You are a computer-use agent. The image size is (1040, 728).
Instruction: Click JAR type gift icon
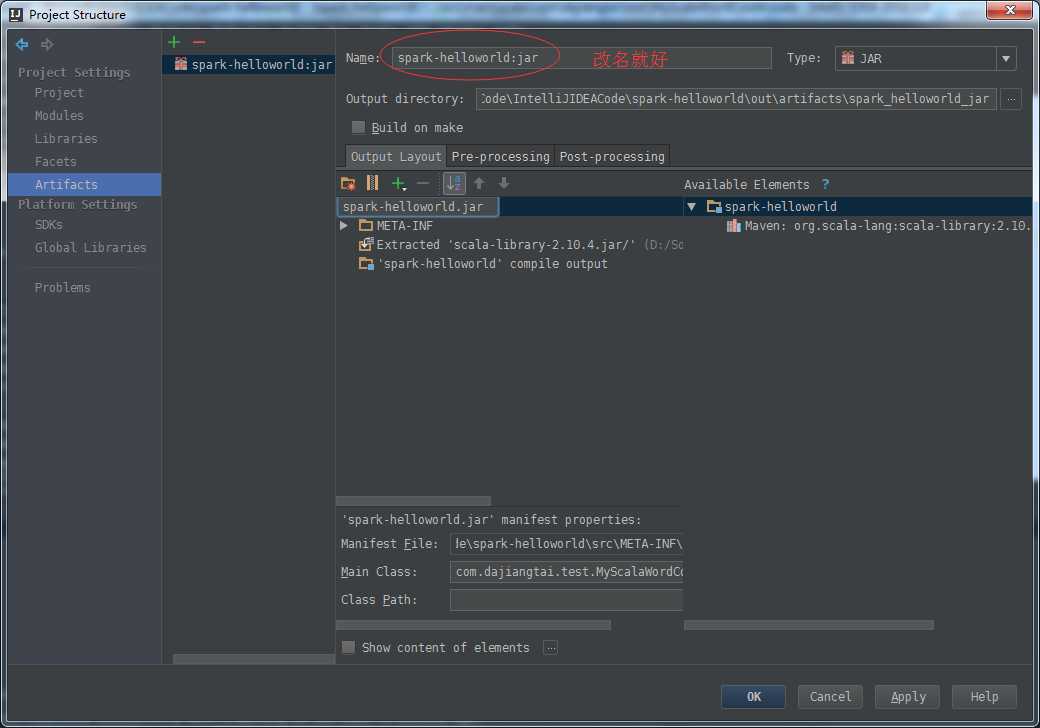click(848, 58)
